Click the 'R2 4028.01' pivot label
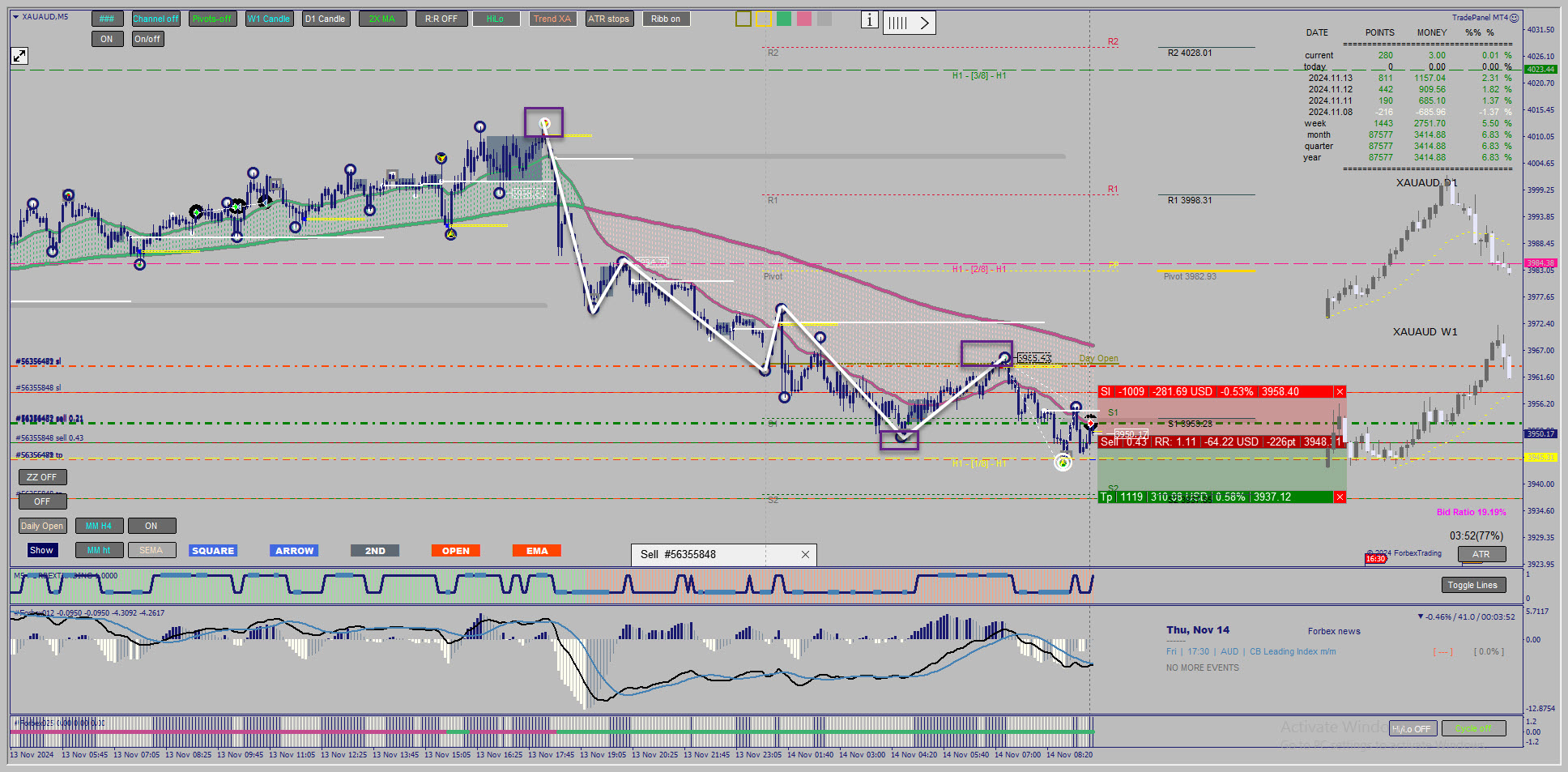 [1190, 53]
